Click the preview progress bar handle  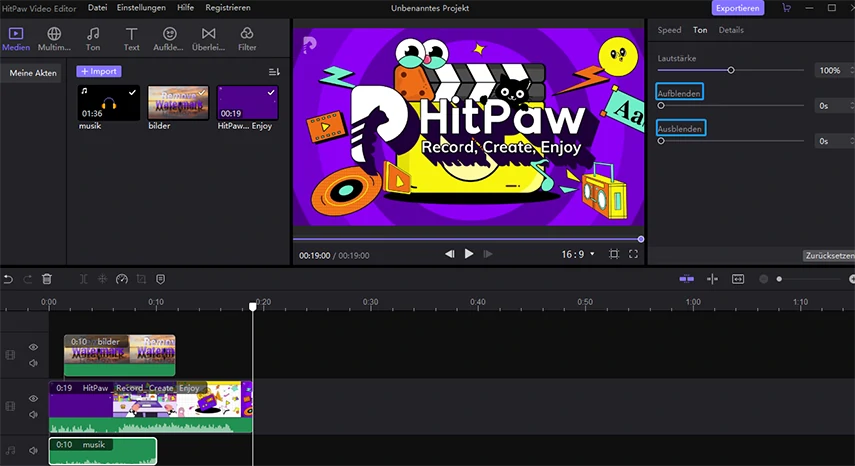pyautogui.click(x=641, y=239)
